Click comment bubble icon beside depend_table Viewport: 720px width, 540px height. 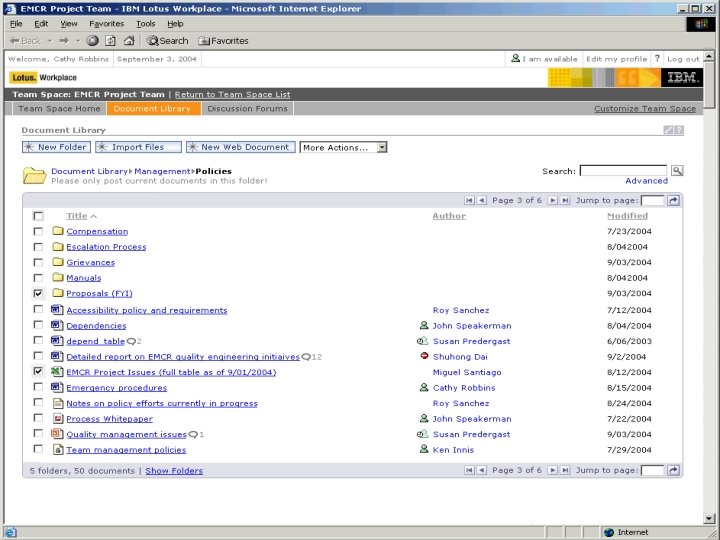tap(131, 341)
